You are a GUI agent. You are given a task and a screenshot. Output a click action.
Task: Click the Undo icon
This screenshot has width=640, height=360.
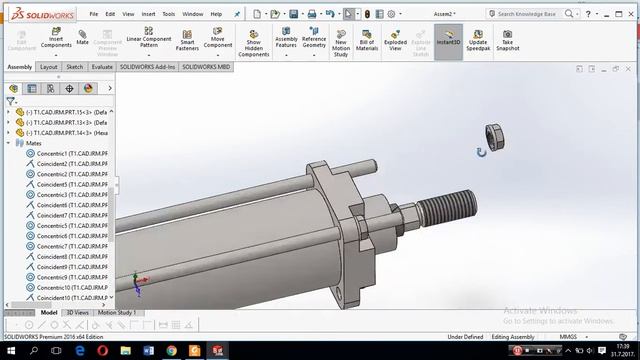pos(330,14)
